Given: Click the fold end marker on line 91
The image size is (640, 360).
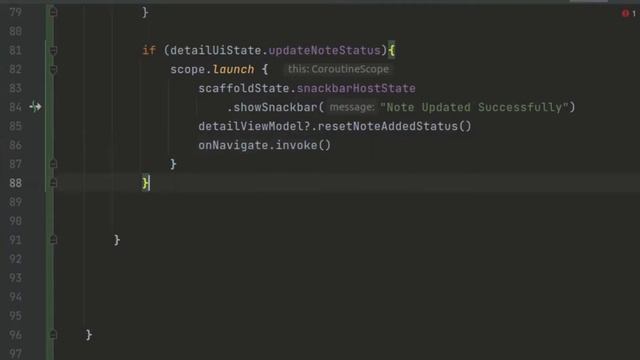Looking at the screenshot, I should 53,240.
